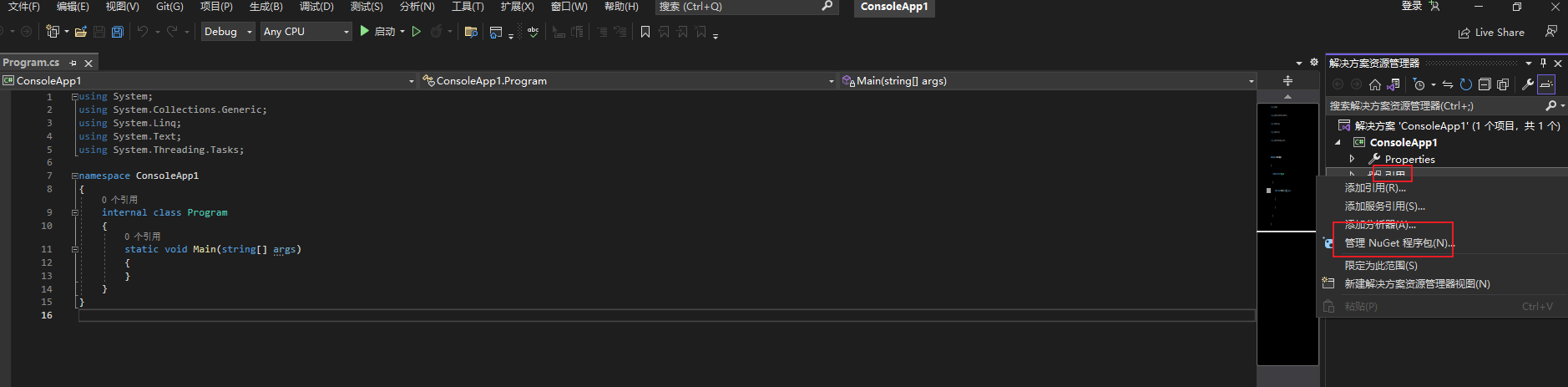Viewport: 1568px width, 387px height.
Task: Collapse all items in Solution Explorer
Action: tap(1485, 84)
